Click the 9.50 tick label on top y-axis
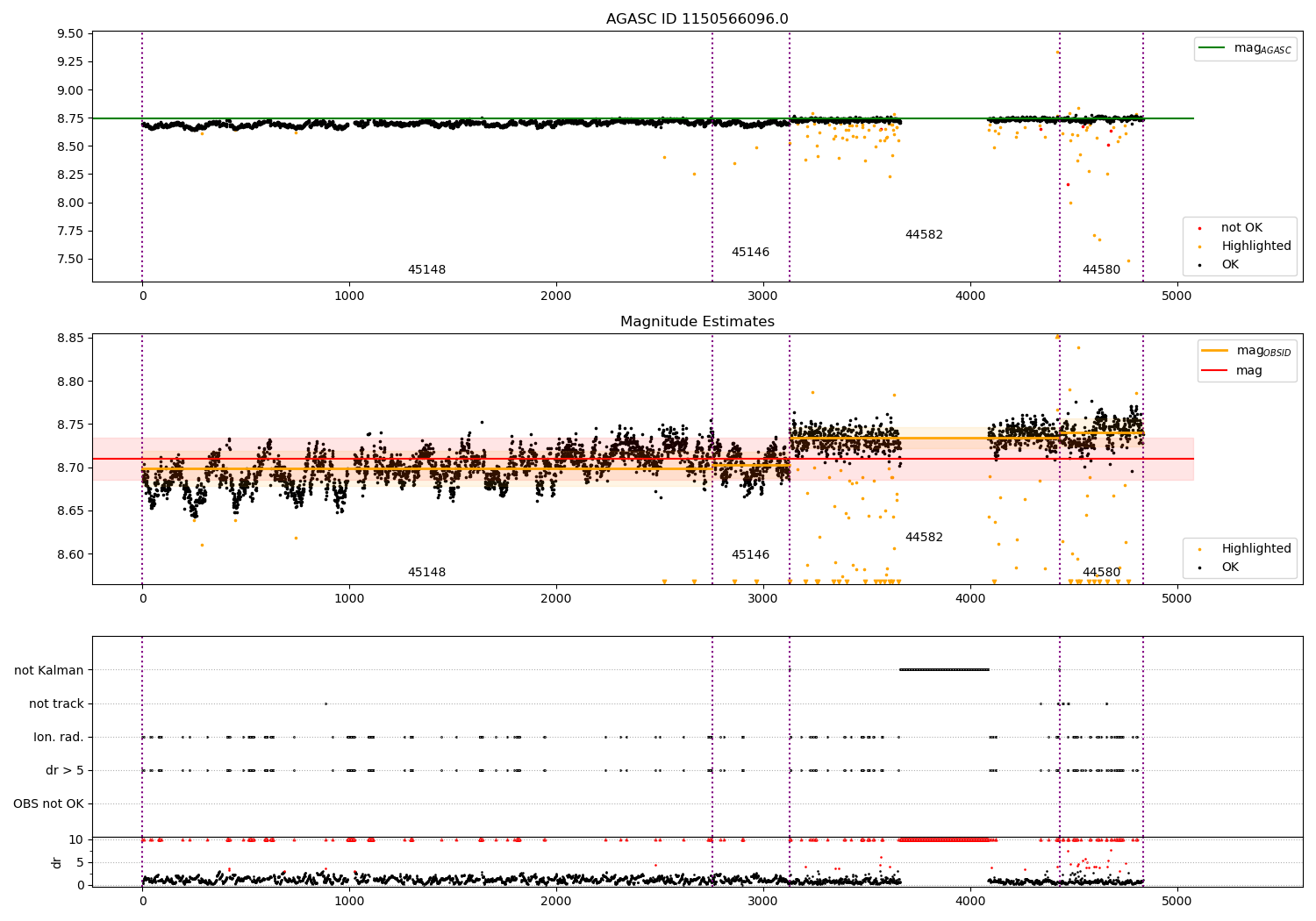Screen dimensions: 1316x921 coord(69,34)
